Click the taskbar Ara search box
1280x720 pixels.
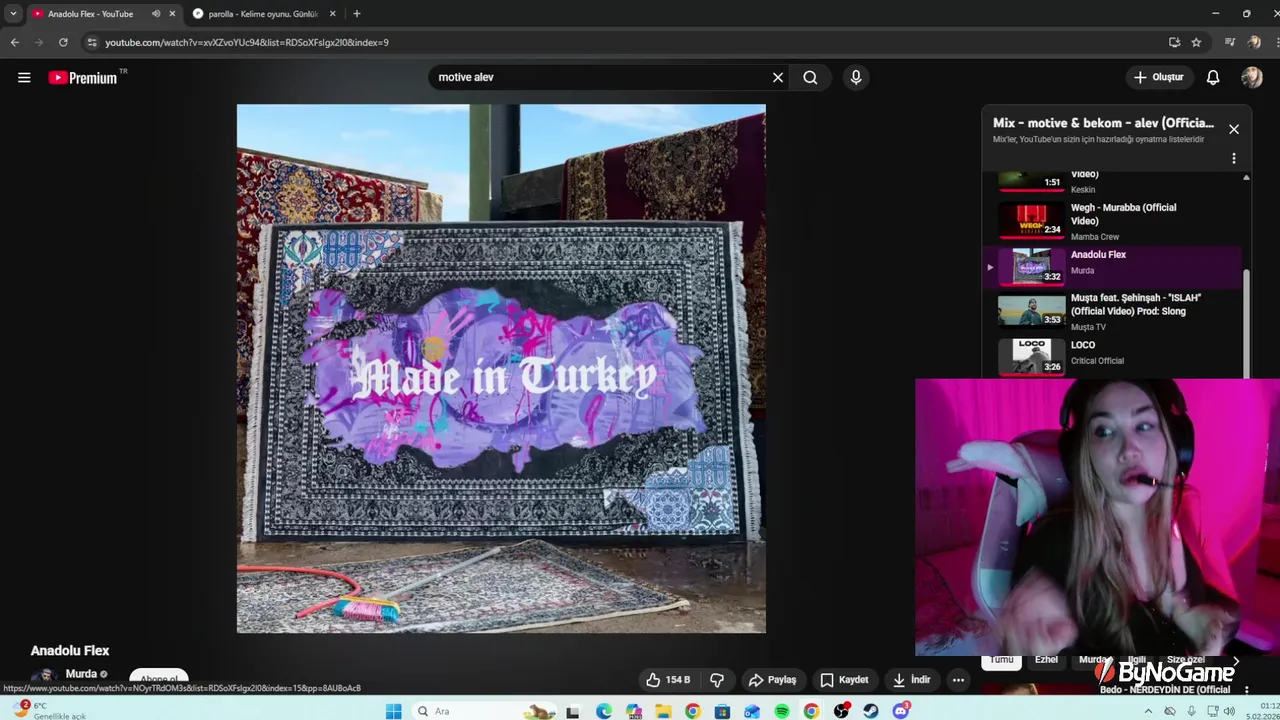click(485, 711)
